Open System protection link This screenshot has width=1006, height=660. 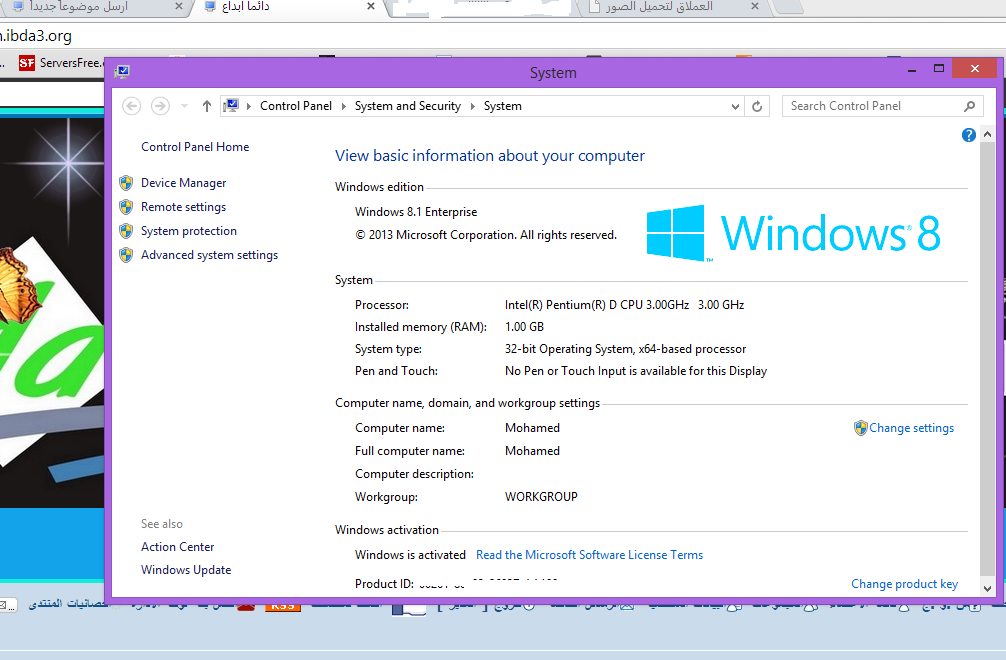pyautogui.click(x=189, y=231)
